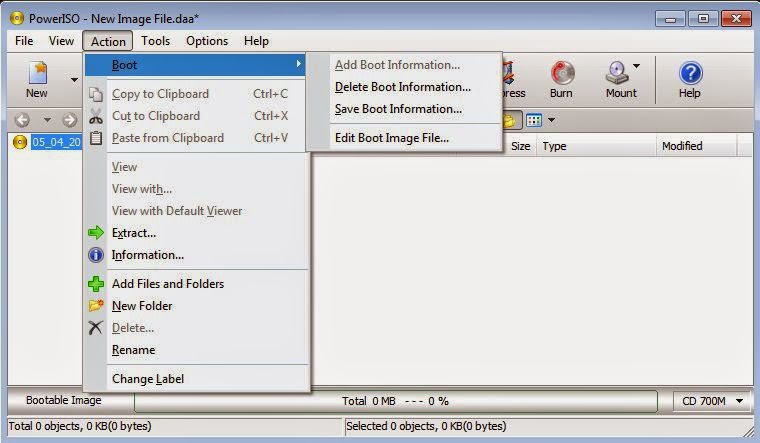Image resolution: width=760 pixels, height=443 pixels.
Task: Click the green plus Add Files icon
Action: tap(96, 284)
